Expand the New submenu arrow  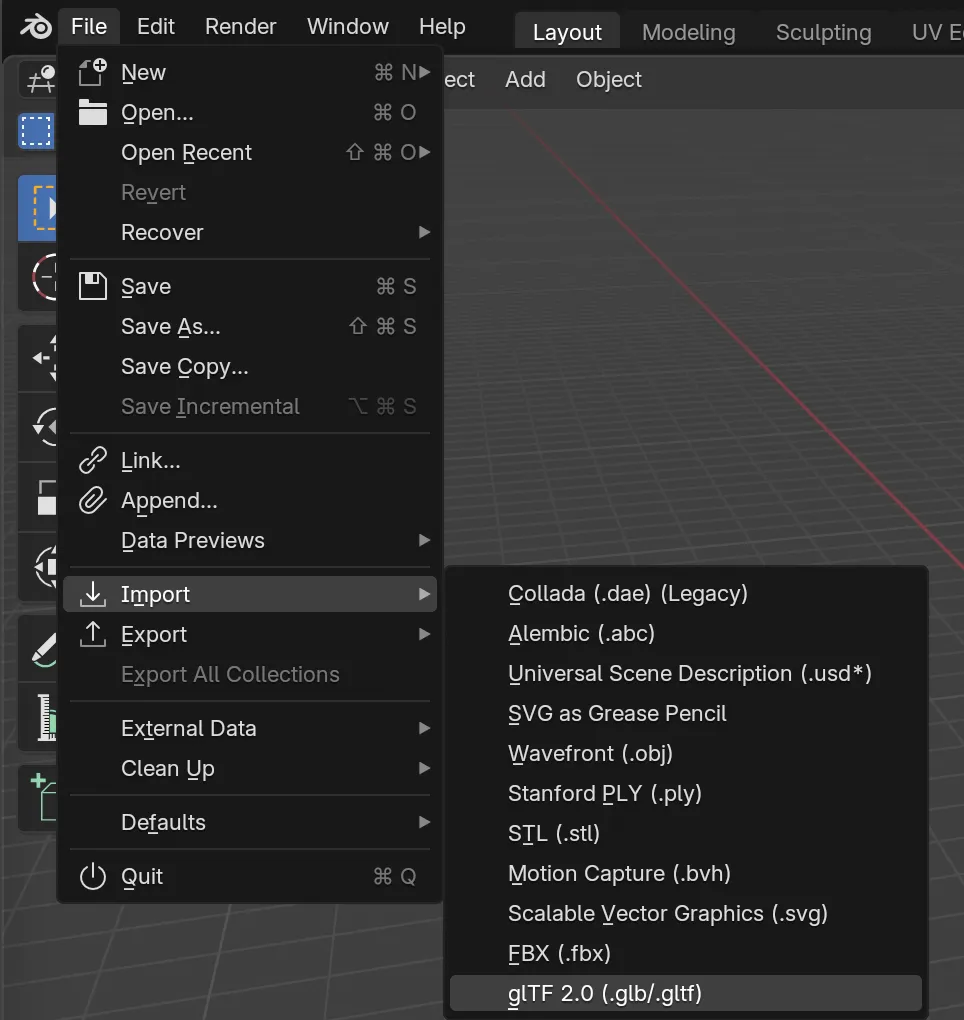tap(424, 72)
